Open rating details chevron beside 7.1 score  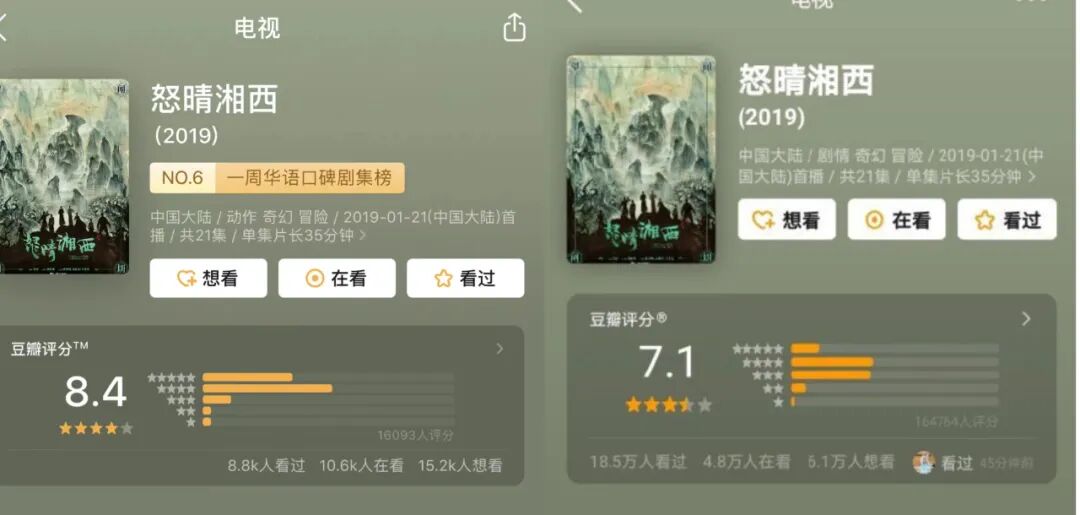(x=1026, y=319)
